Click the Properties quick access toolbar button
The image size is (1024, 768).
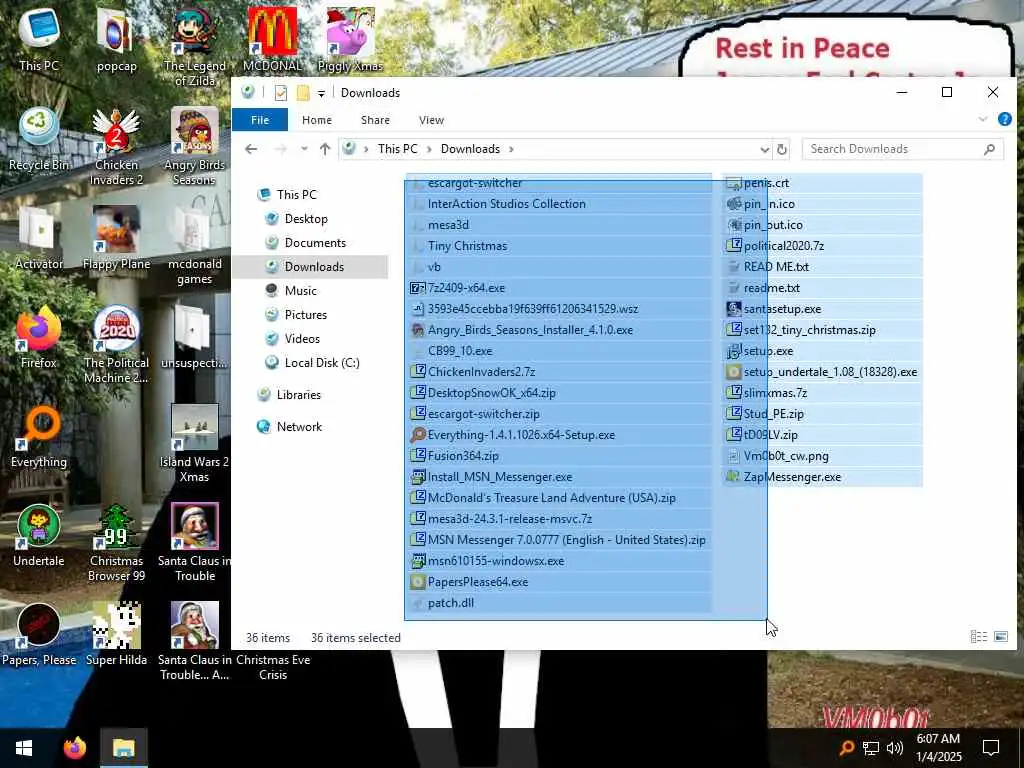(x=281, y=93)
